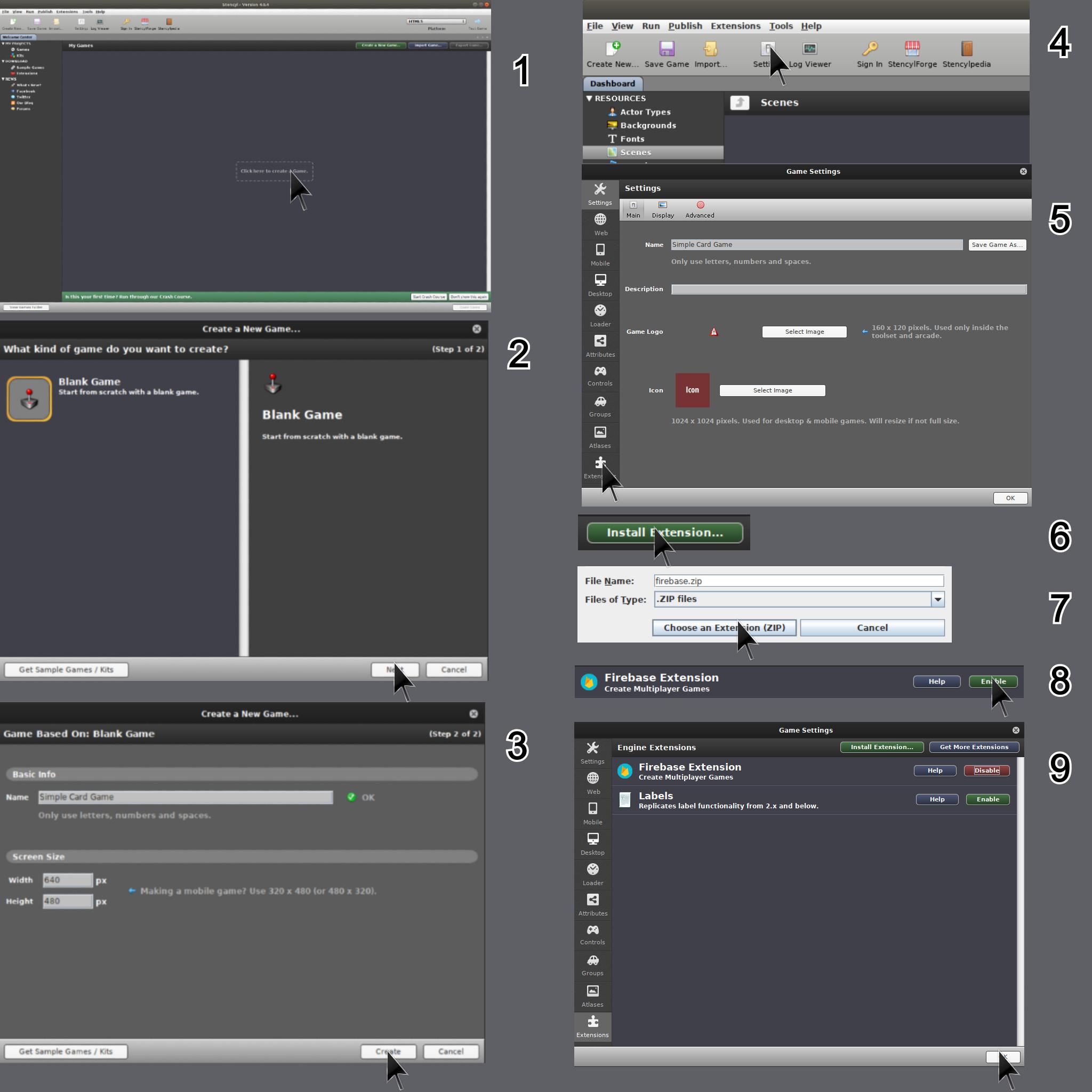Click Get Sample Games / Kits button

66,670
